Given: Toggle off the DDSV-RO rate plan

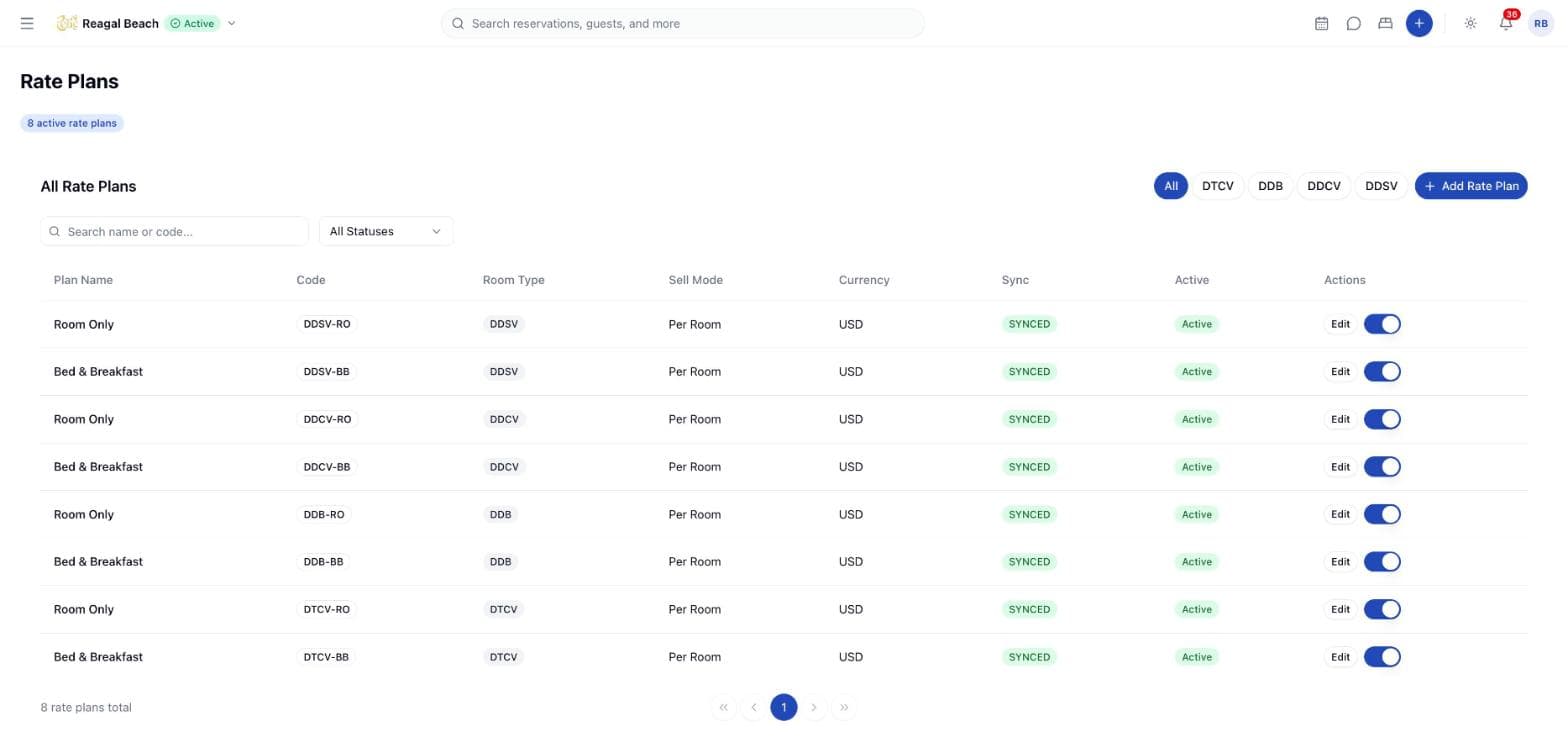Looking at the screenshot, I should [x=1382, y=324].
